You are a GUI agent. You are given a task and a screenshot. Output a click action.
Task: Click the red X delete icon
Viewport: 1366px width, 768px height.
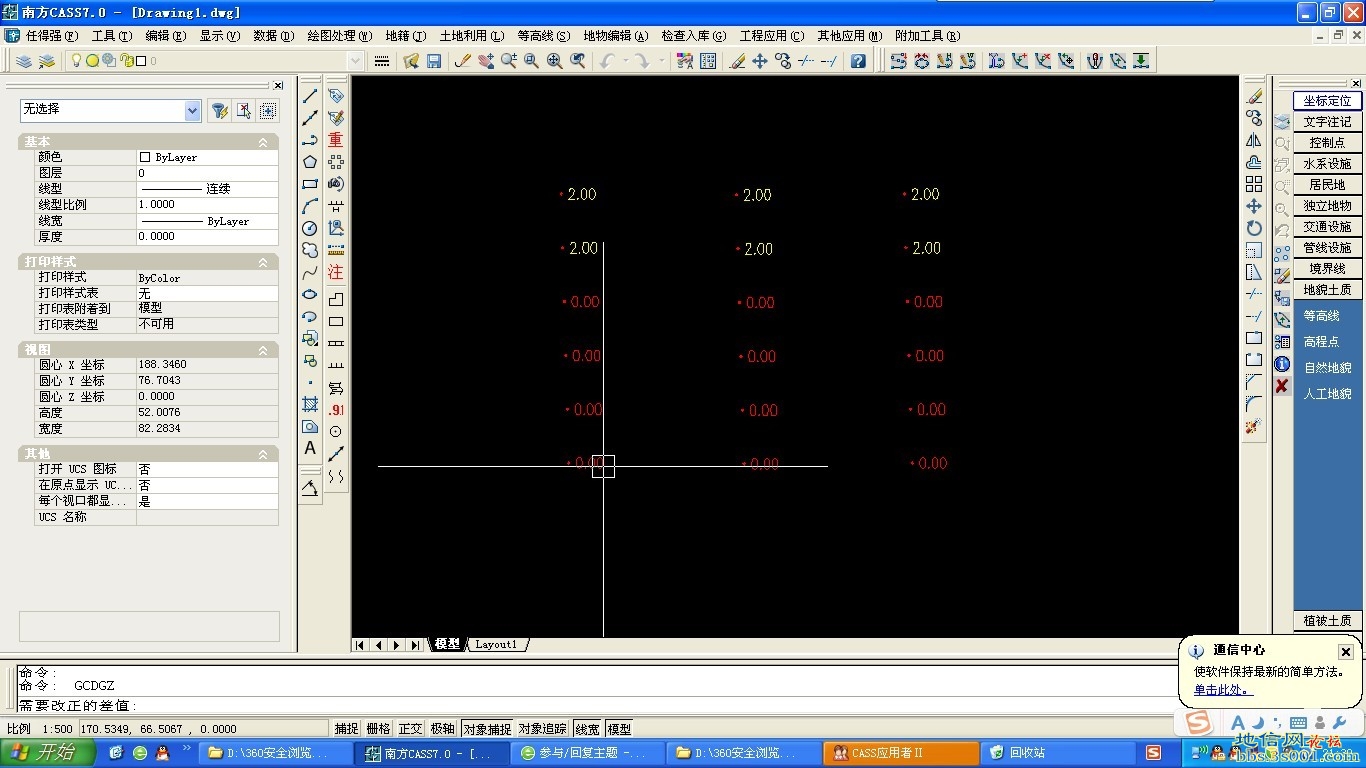point(1282,386)
